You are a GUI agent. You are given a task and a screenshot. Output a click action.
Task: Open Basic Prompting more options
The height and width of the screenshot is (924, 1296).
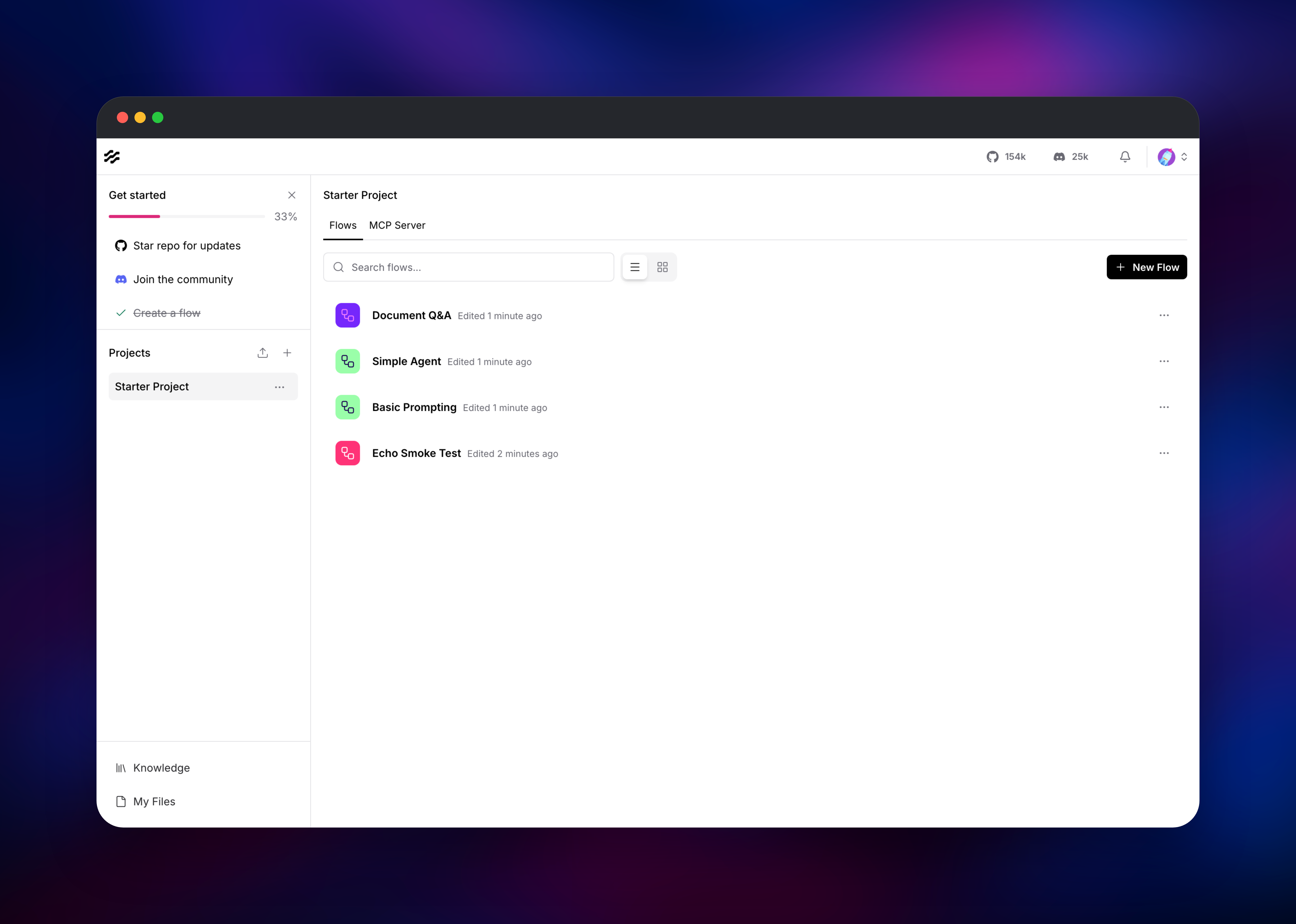(x=1164, y=407)
